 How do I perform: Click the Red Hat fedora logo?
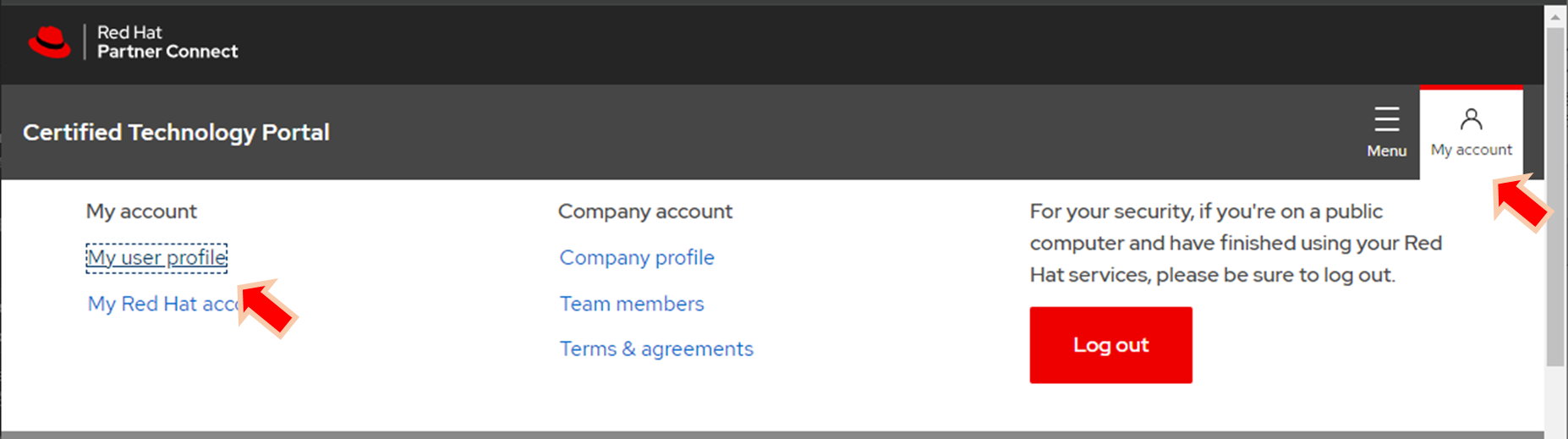tap(49, 41)
